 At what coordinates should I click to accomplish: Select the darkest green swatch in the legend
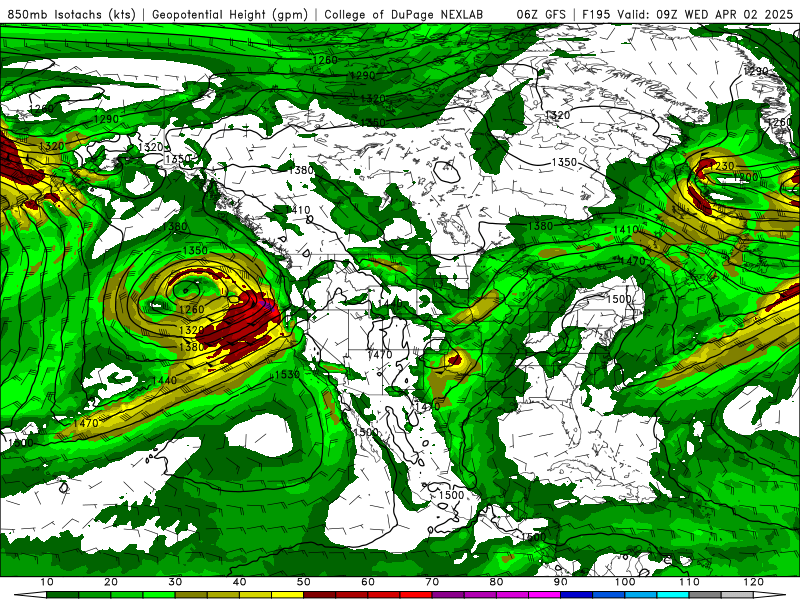coord(62,595)
